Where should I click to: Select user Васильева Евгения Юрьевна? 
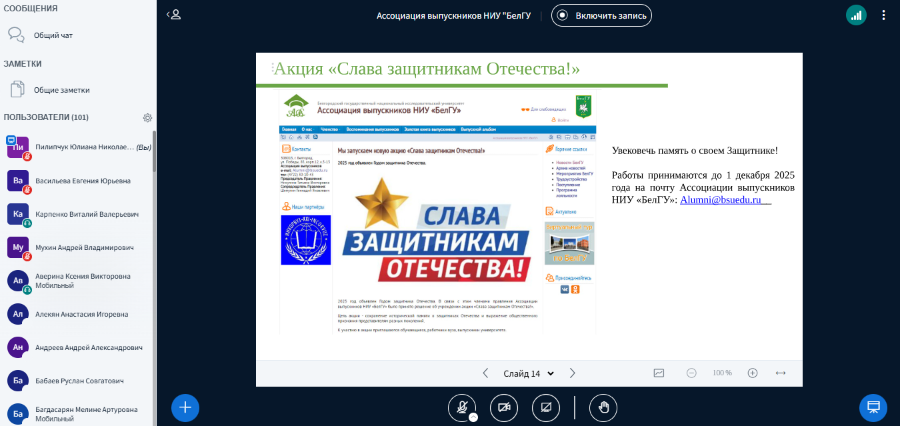(x=79, y=180)
